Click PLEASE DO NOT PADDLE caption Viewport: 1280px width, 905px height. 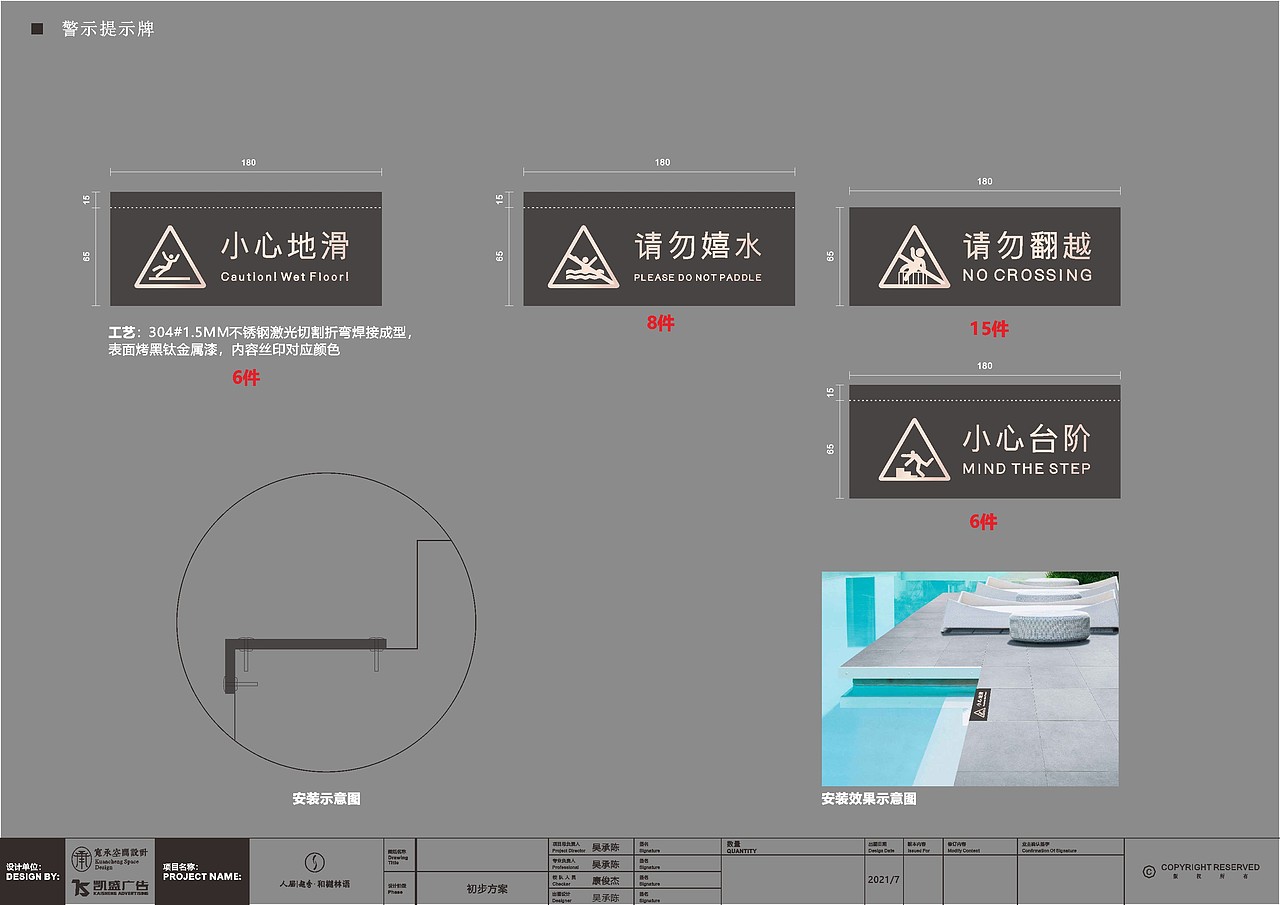click(698, 277)
